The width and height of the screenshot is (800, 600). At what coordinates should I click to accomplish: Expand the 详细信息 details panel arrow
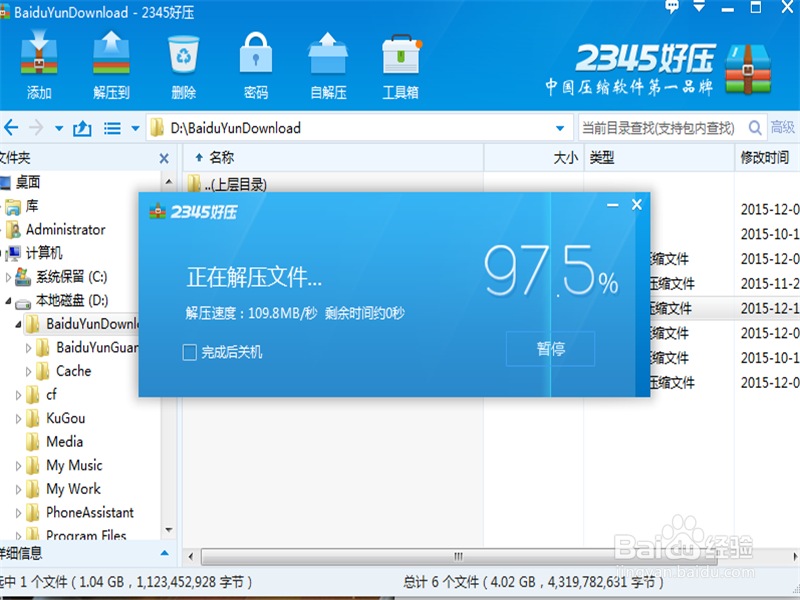(164, 553)
